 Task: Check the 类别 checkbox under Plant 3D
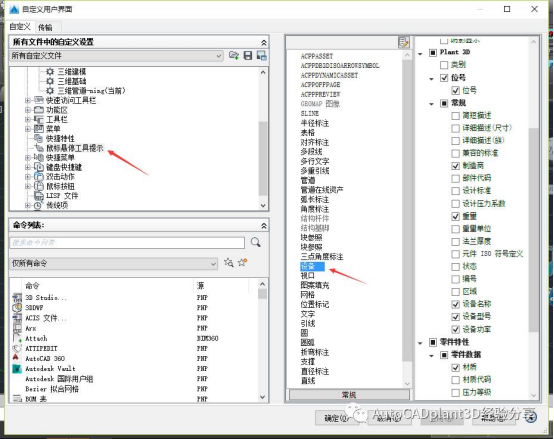click(444, 65)
